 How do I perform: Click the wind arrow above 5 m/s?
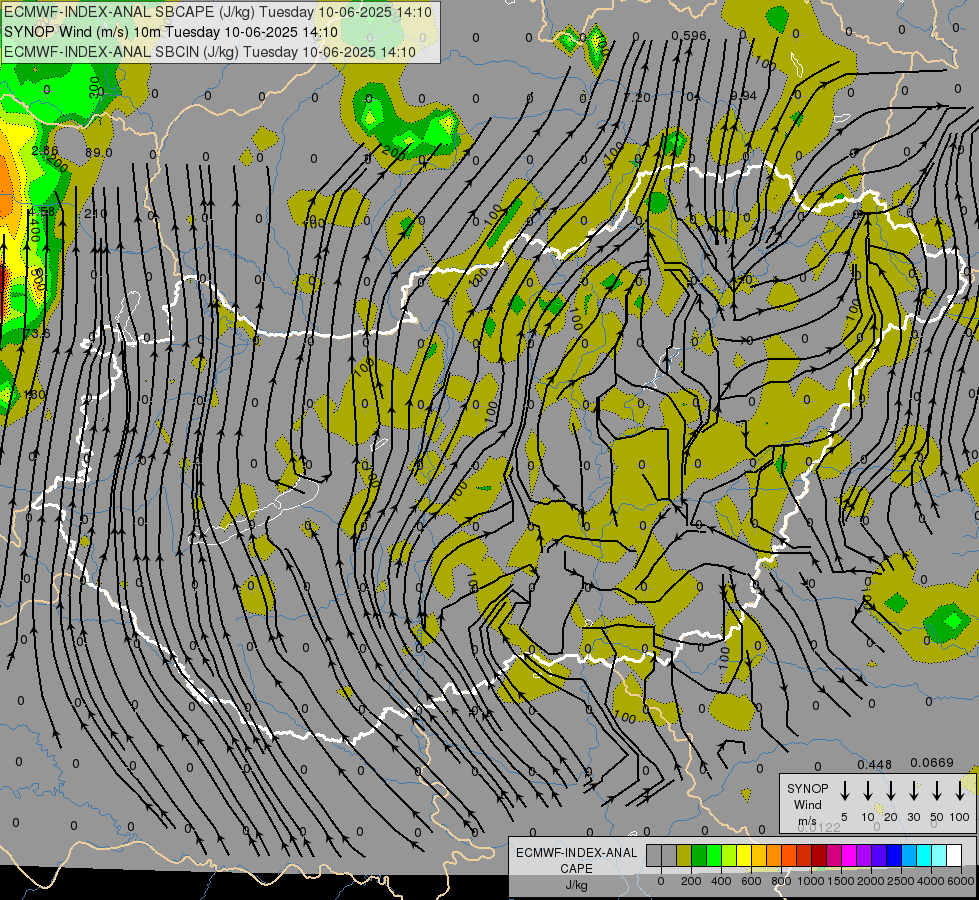[x=844, y=791]
